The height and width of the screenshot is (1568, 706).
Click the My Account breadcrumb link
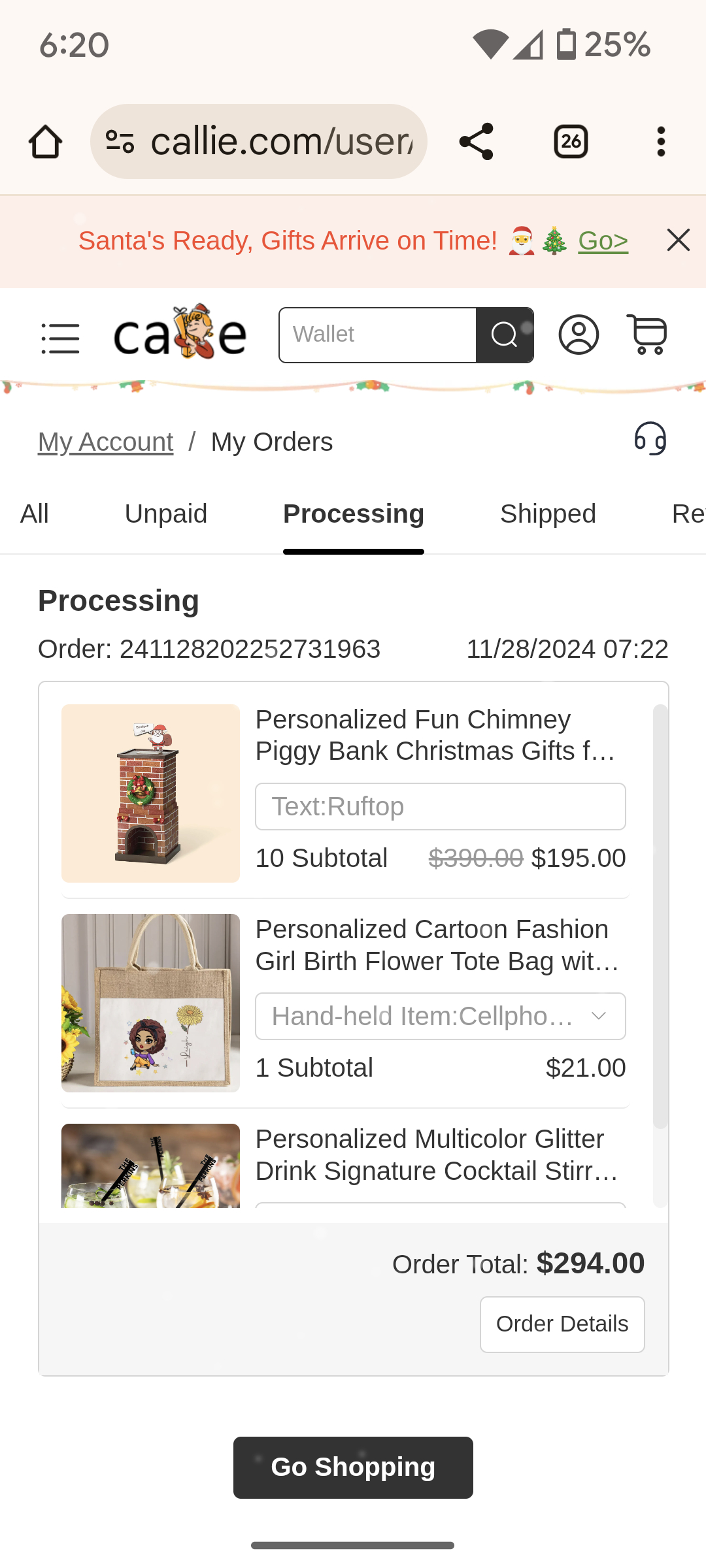click(x=105, y=442)
